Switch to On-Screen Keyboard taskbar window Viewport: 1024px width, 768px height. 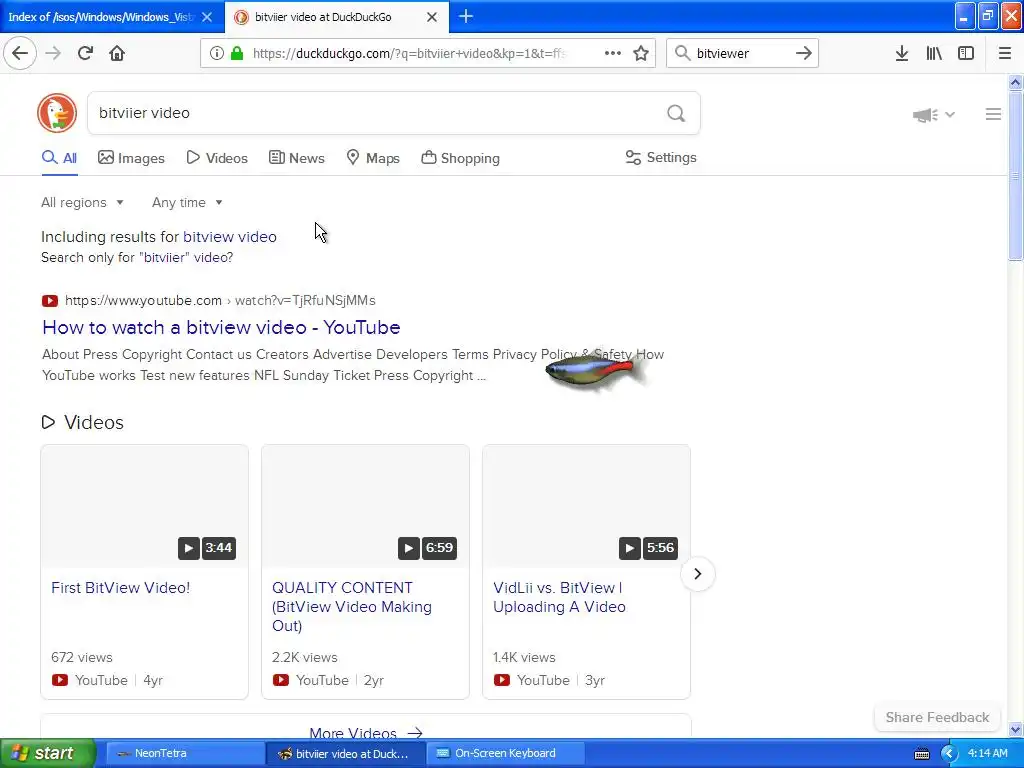click(x=505, y=754)
